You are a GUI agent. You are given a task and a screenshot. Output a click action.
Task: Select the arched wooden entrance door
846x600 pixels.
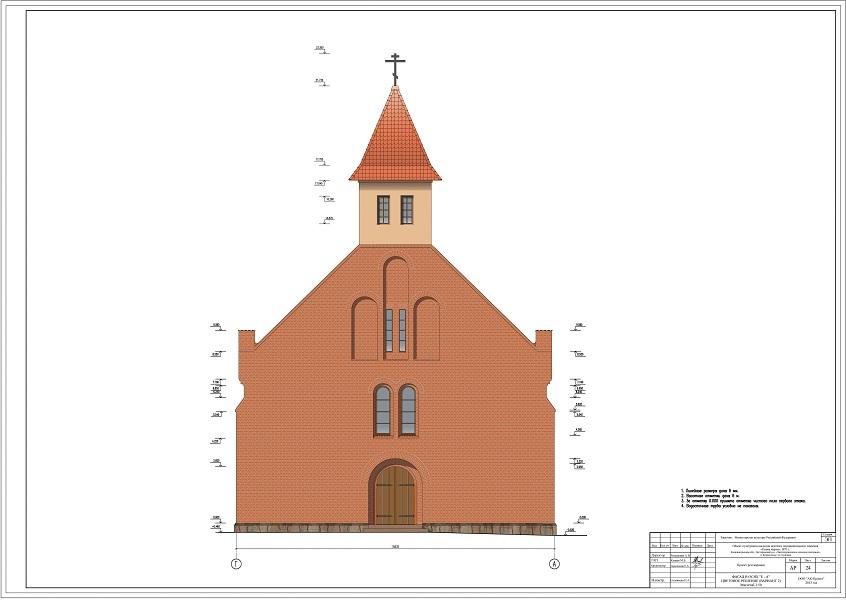(x=395, y=493)
